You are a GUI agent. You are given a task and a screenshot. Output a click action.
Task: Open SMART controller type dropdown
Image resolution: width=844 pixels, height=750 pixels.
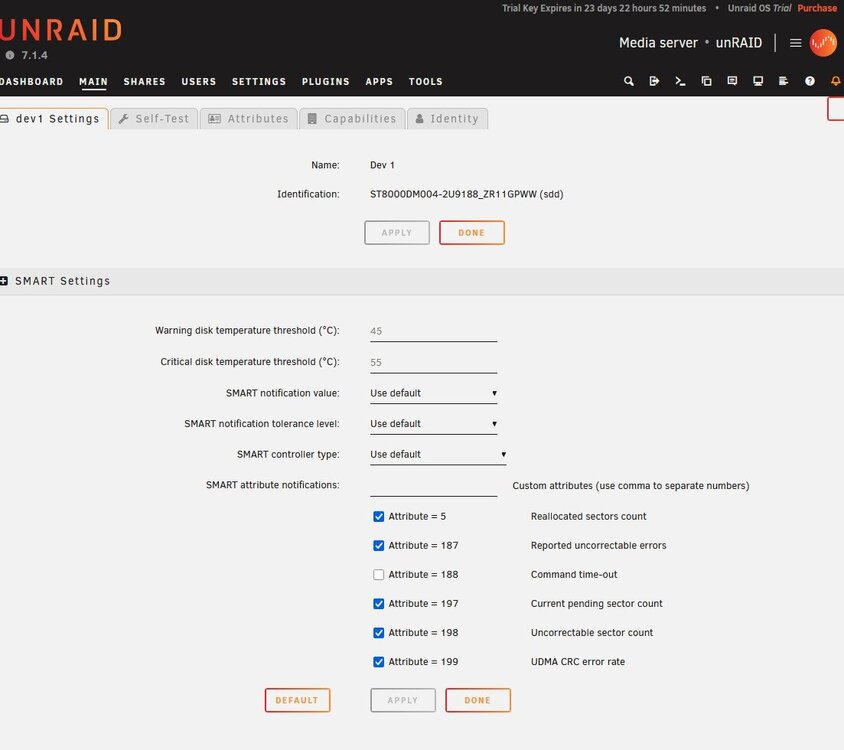[x=438, y=455]
